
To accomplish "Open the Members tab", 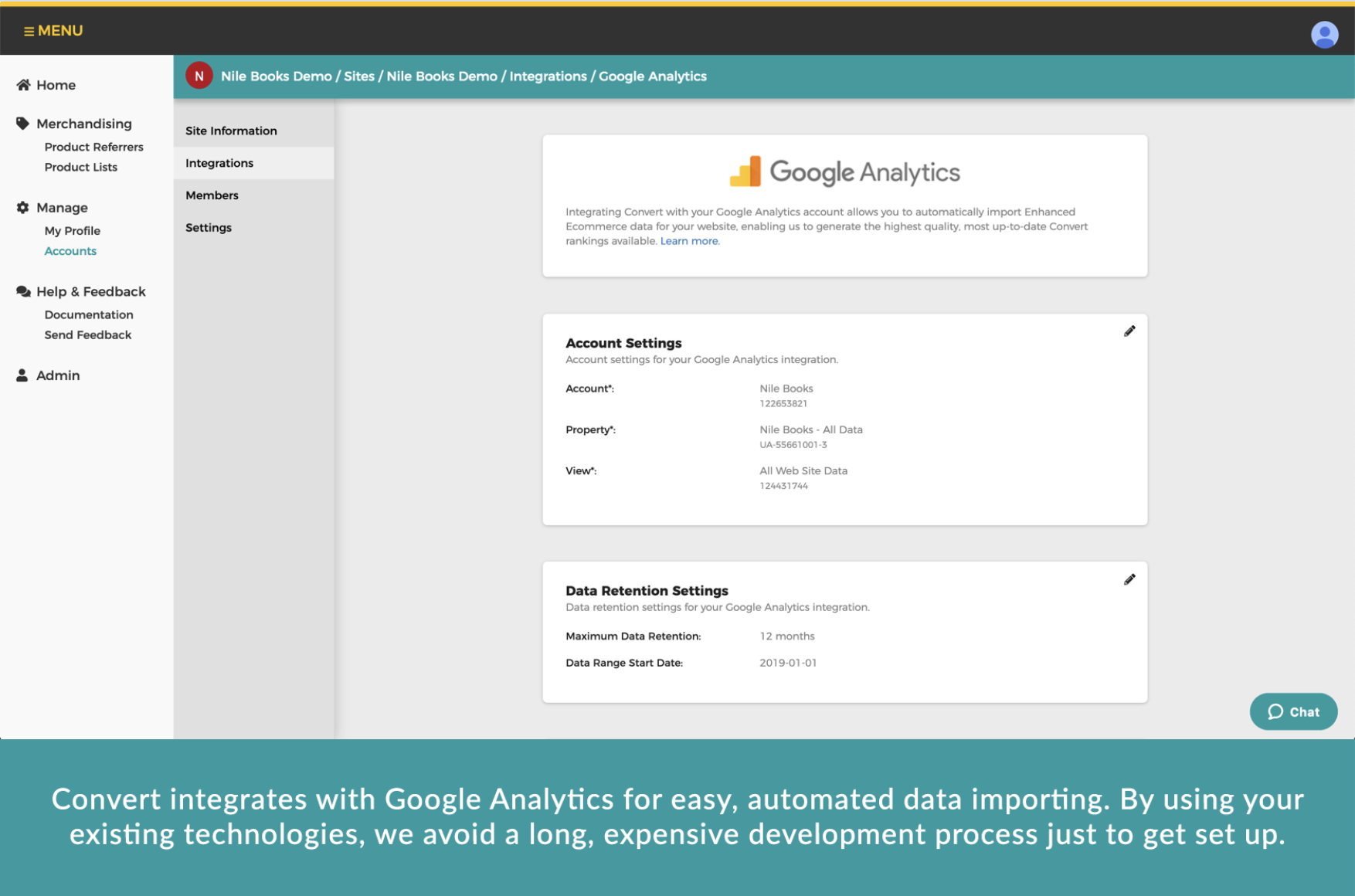I will tap(253, 195).
